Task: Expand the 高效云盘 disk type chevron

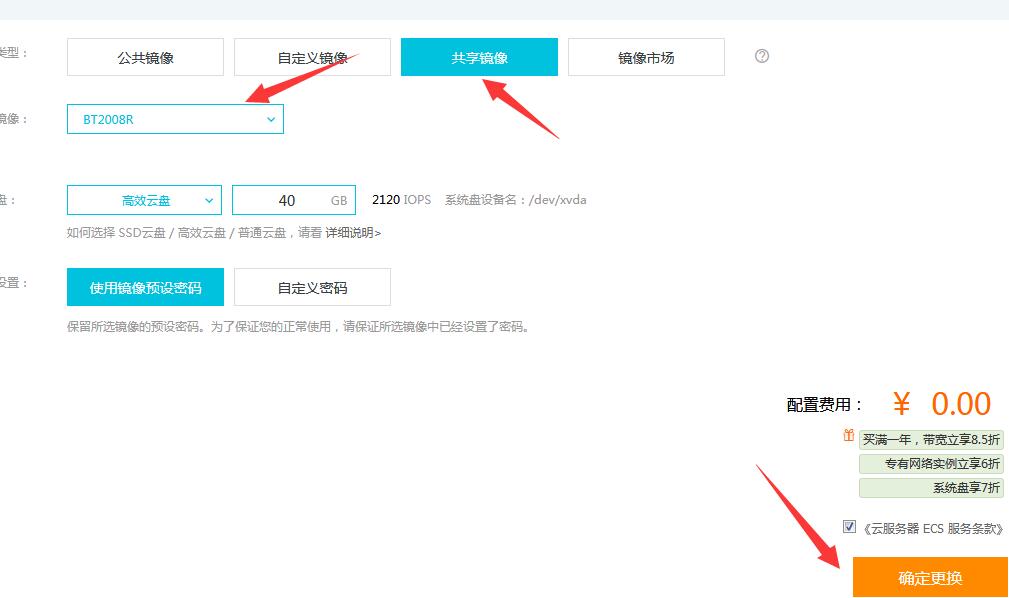Action: point(209,200)
